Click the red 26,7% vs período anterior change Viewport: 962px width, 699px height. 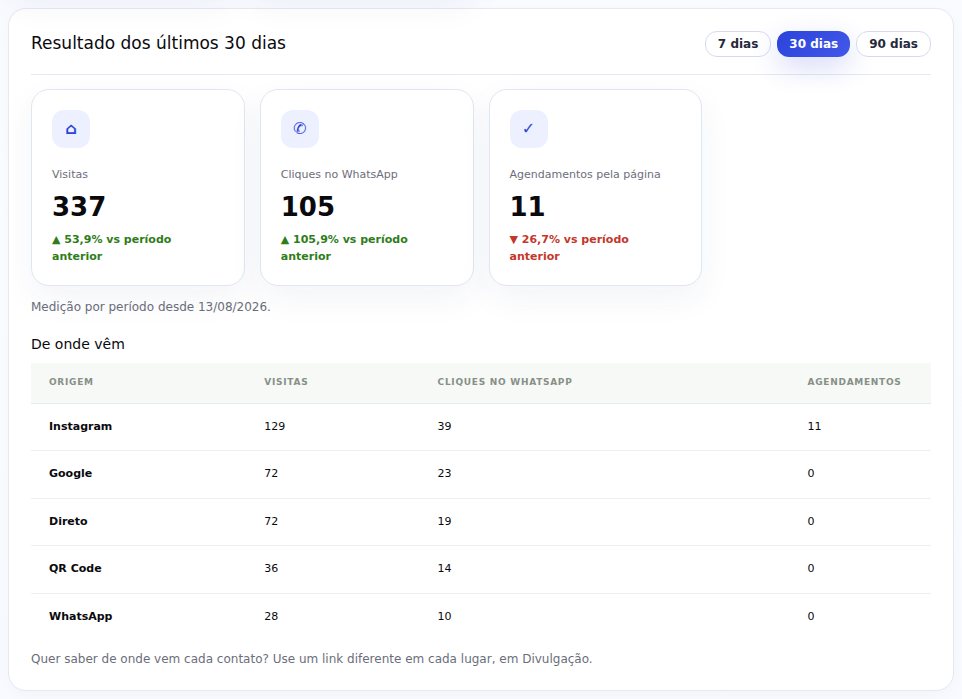click(x=569, y=247)
